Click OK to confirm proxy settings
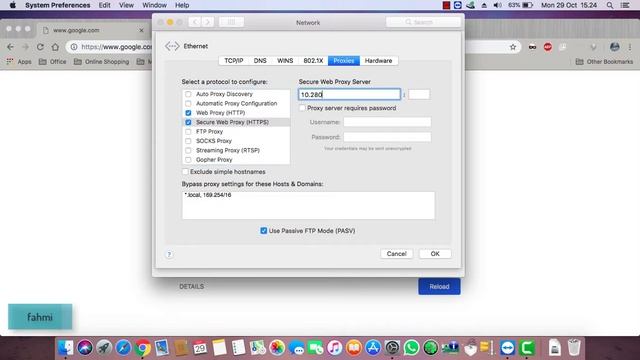This screenshot has height=360, width=640. coord(435,254)
